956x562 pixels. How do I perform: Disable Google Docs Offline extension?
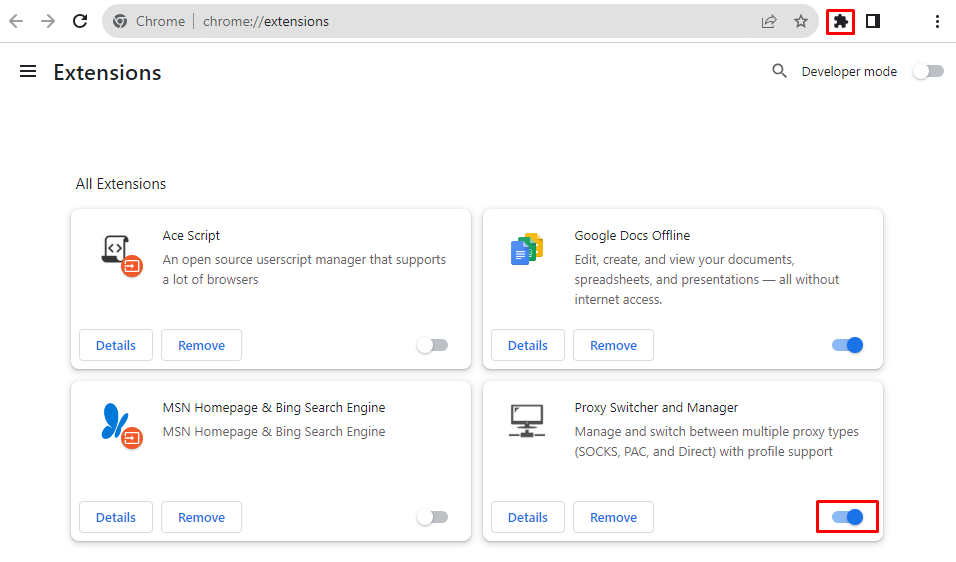tap(847, 345)
